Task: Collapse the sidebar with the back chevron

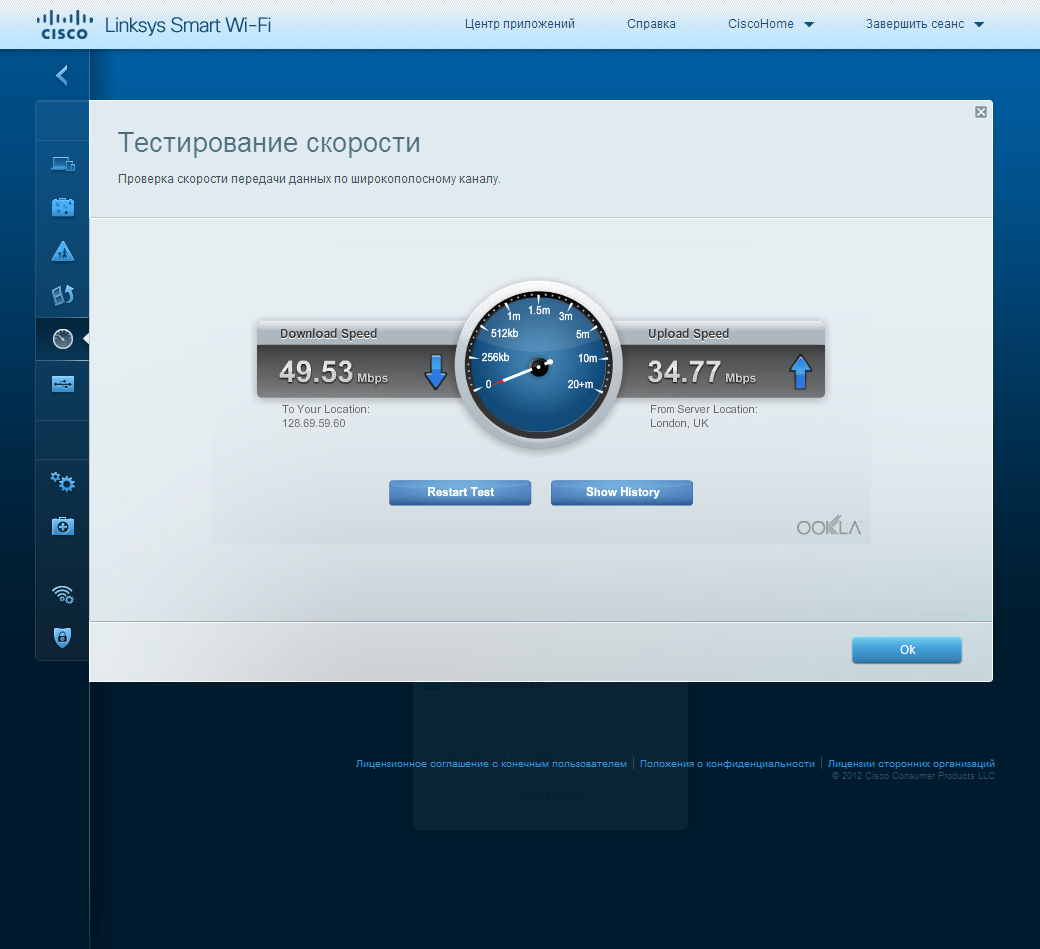Action: click(62, 75)
